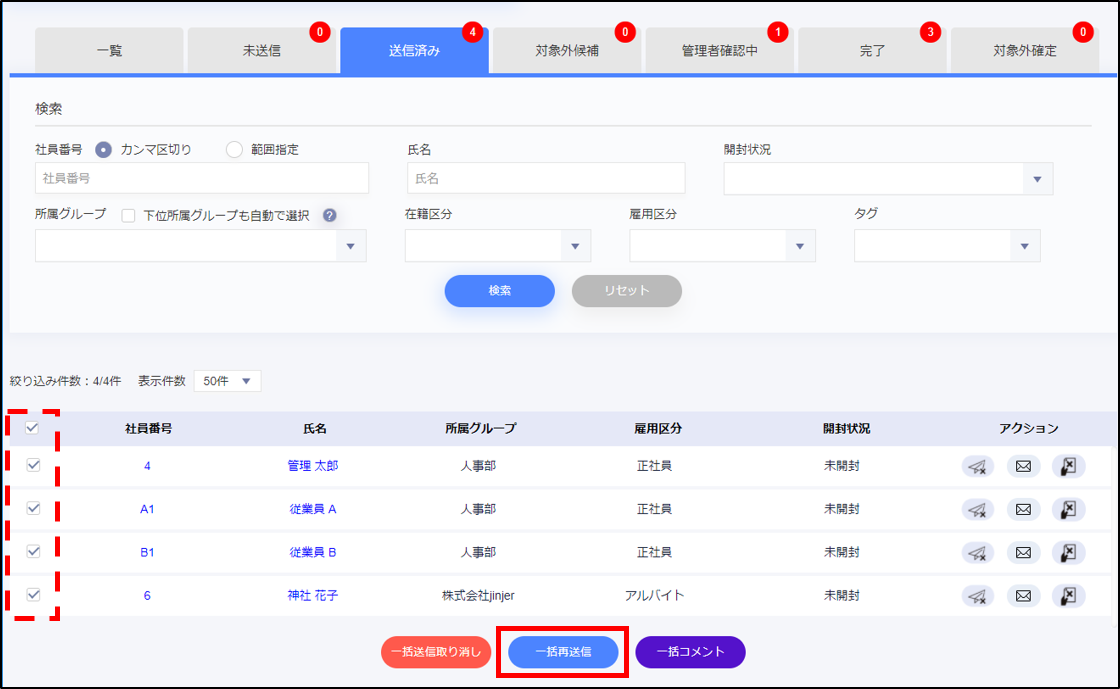
Task: Click help icon beside 下位所属グループも自動で選択
Action: tap(329, 215)
